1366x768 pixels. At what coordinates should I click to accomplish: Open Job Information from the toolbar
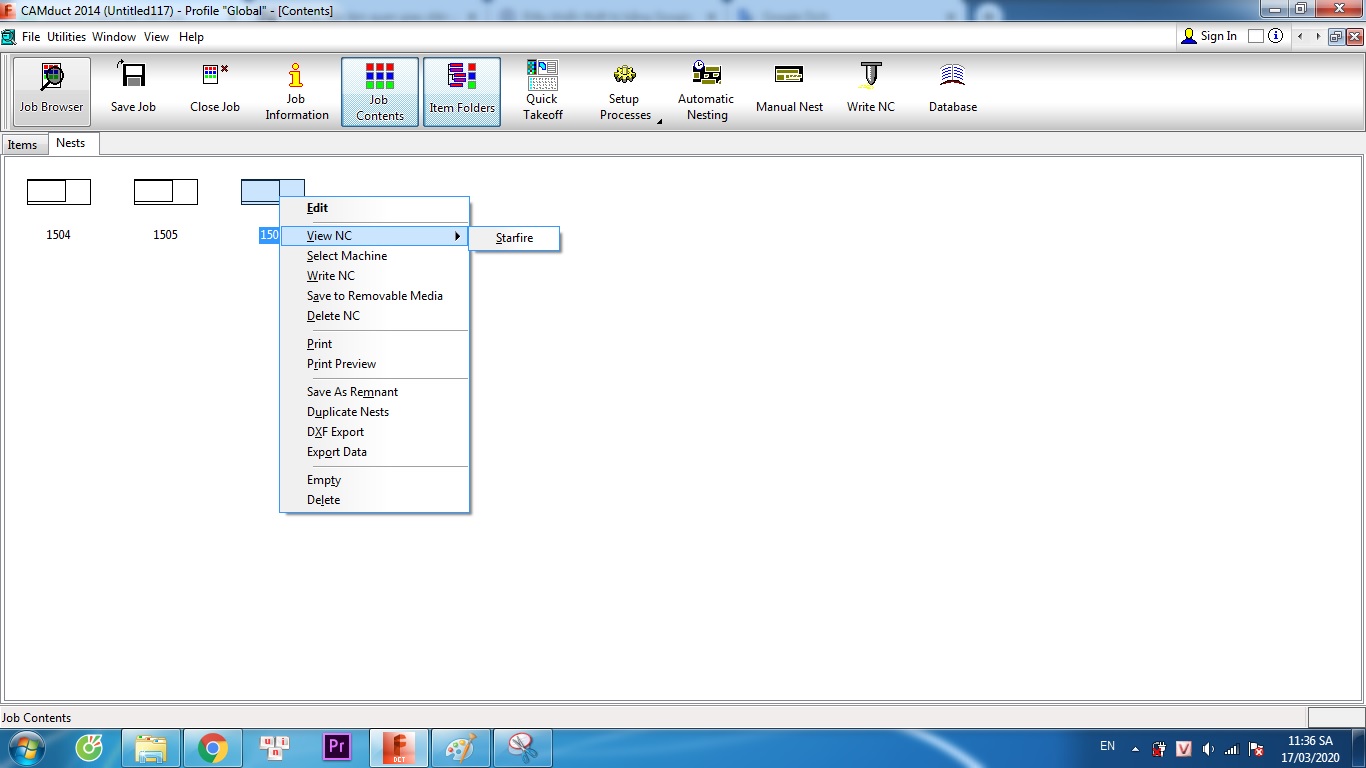click(x=297, y=91)
